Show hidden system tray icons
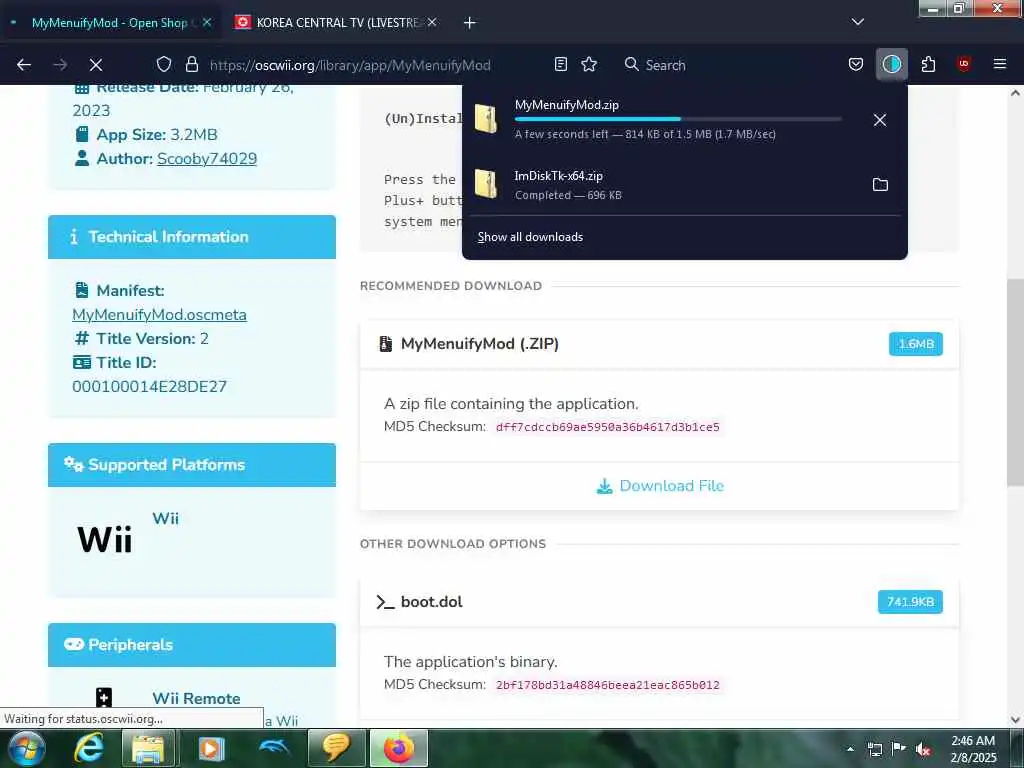This screenshot has height=768, width=1024. [x=850, y=749]
